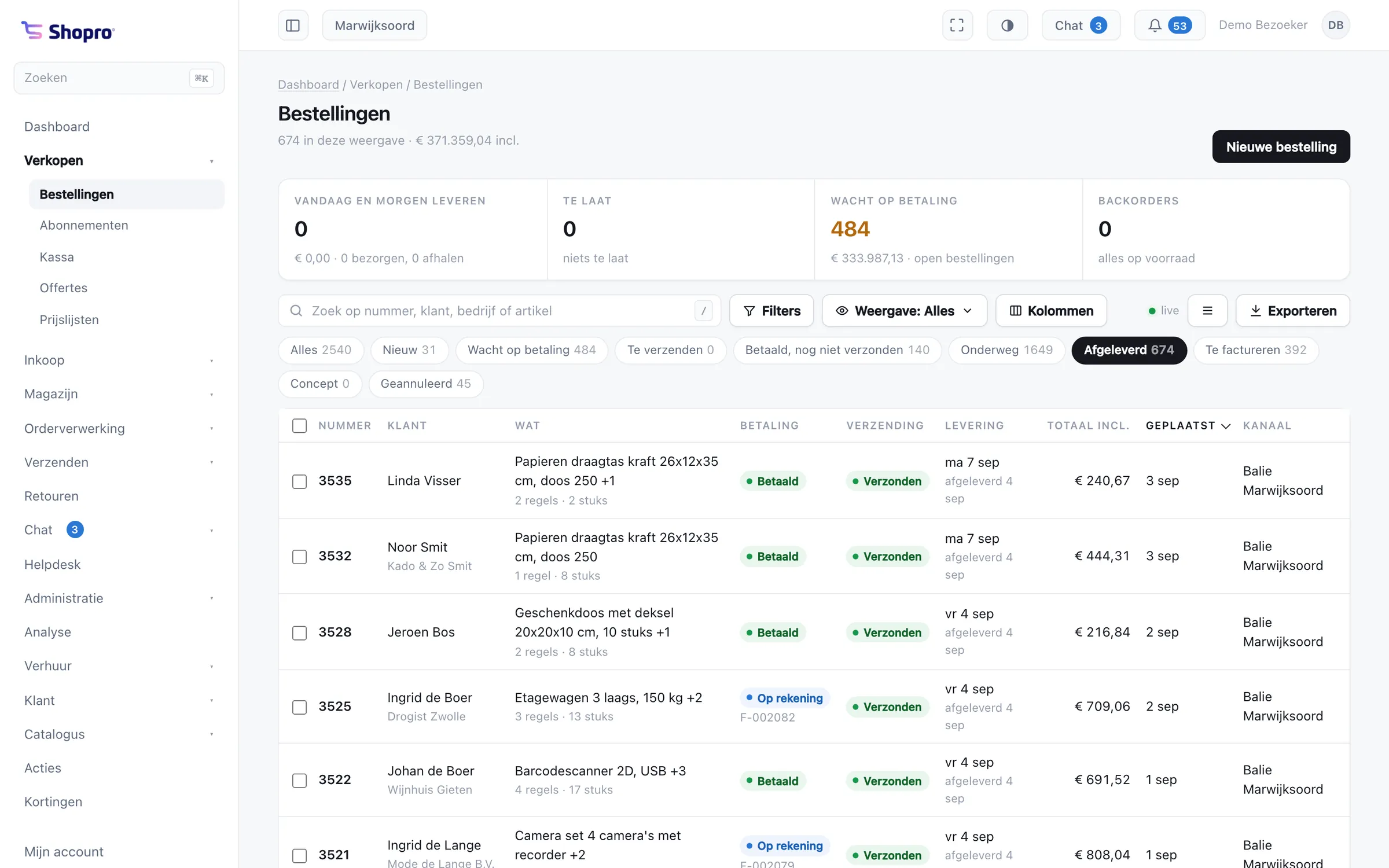Follow the Dashboard breadcrumb link

click(x=308, y=84)
